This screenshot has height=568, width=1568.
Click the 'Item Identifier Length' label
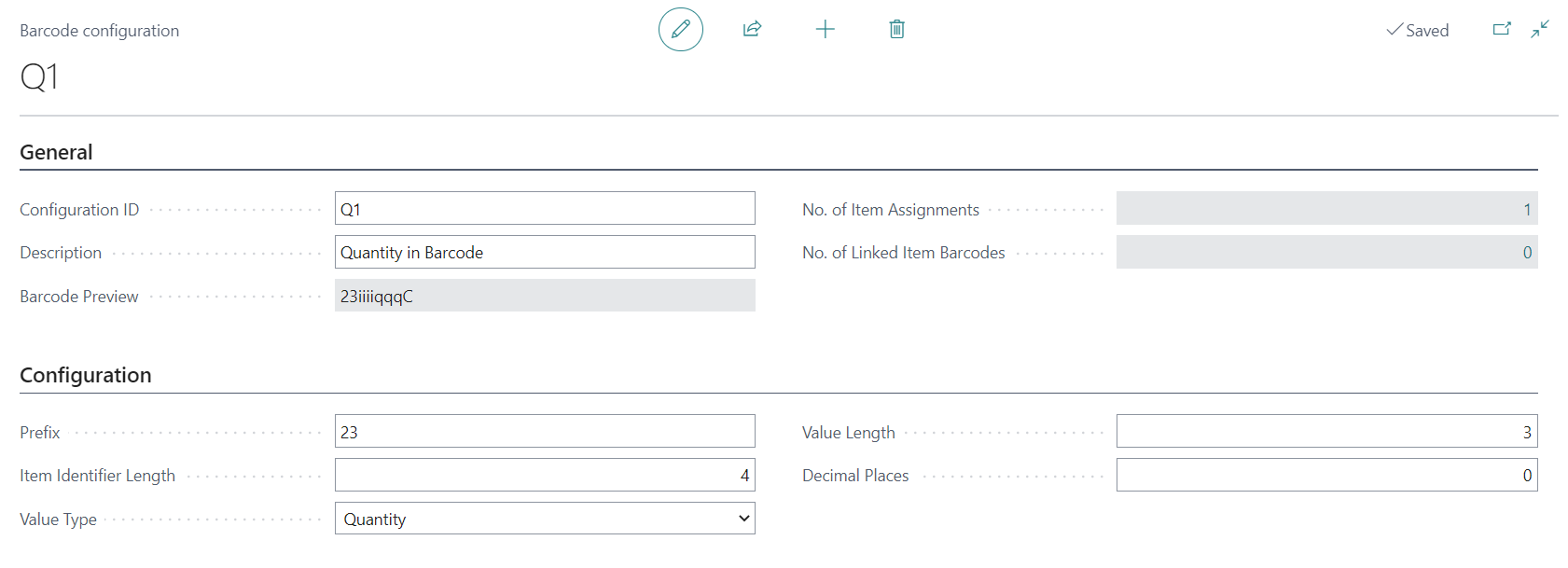[98, 476]
